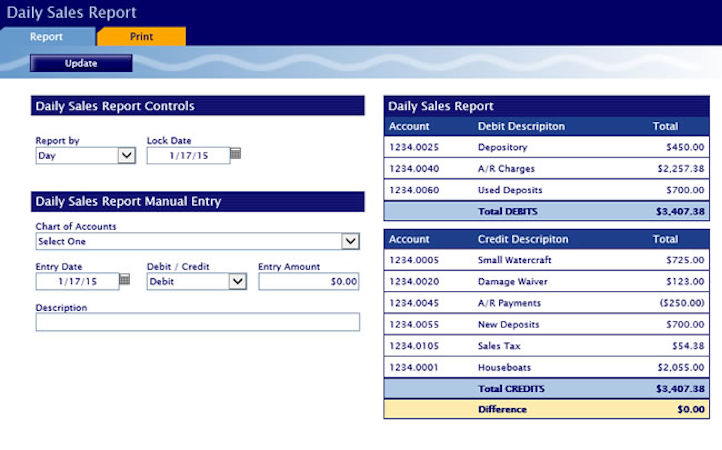Screen dimensions: 722x450
Task: Click the Entry Amount field
Action: (x=309, y=281)
